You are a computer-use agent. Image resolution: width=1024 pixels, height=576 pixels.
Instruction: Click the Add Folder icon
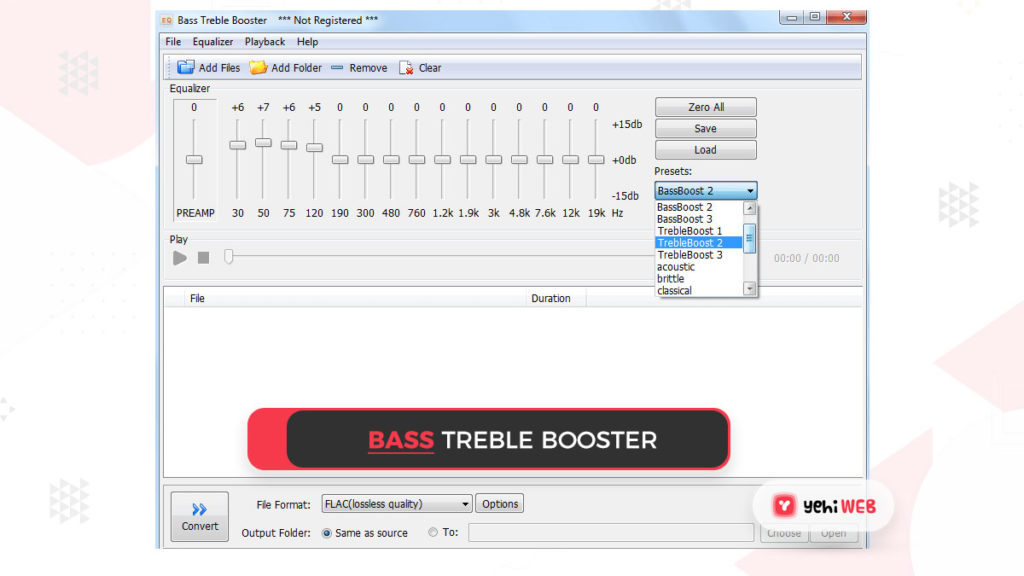pos(259,68)
